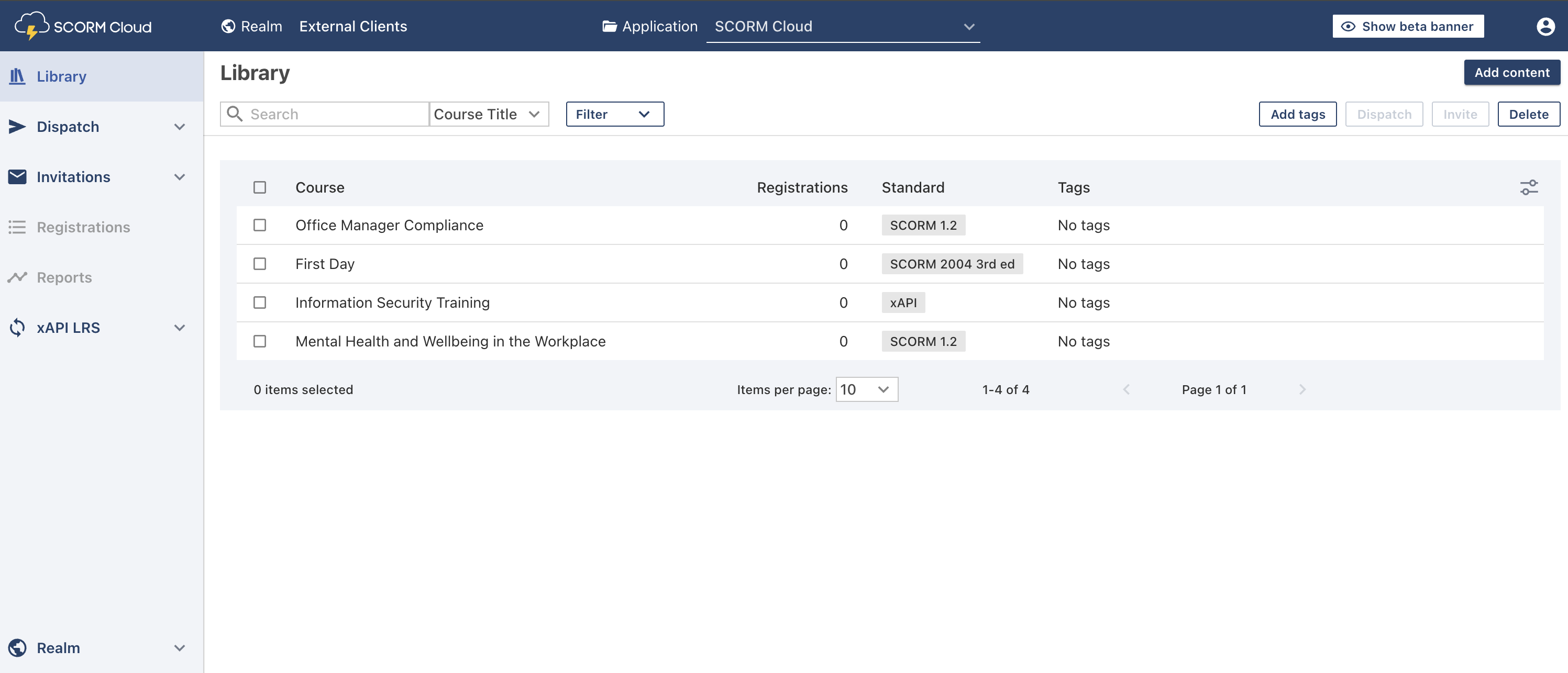
Task: Open Registrations via its list icon
Action: point(18,227)
